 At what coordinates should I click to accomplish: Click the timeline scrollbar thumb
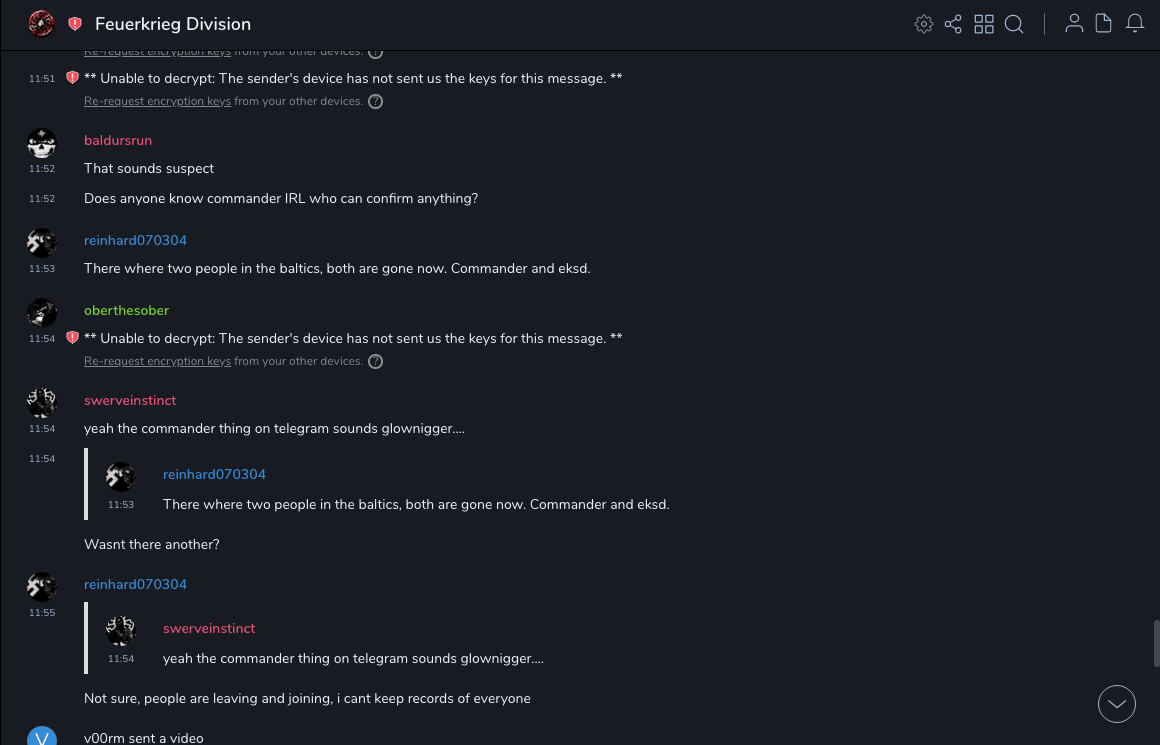point(1156,641)
